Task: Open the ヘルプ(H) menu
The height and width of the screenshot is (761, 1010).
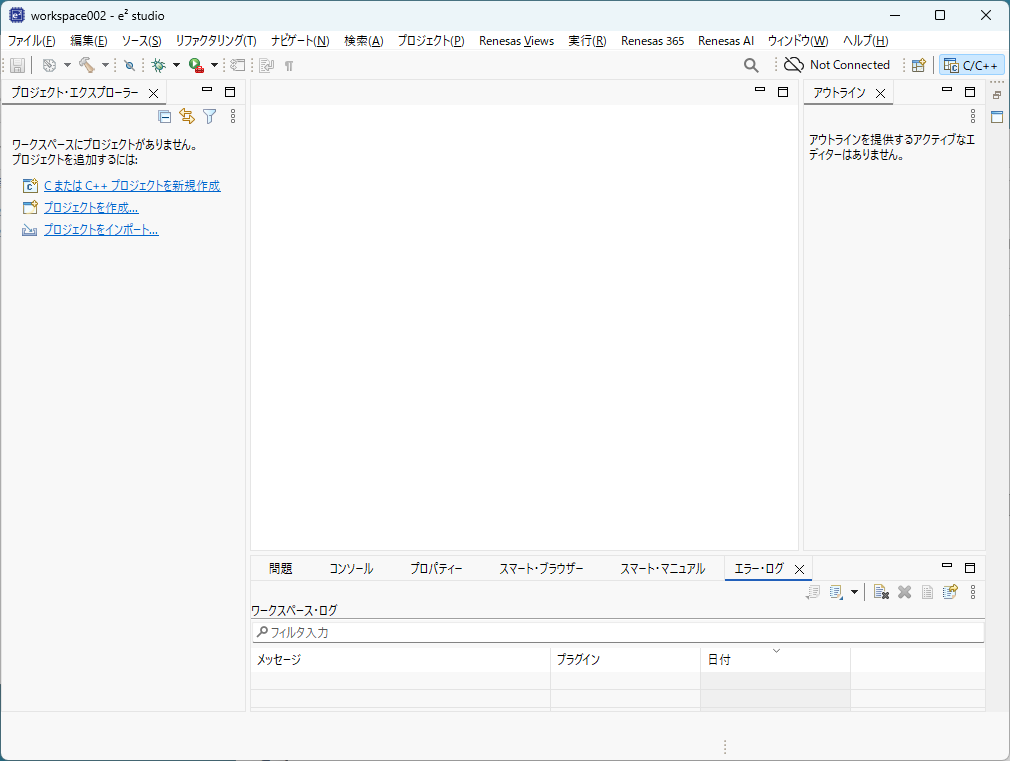Action: click(x=866, y=41)
